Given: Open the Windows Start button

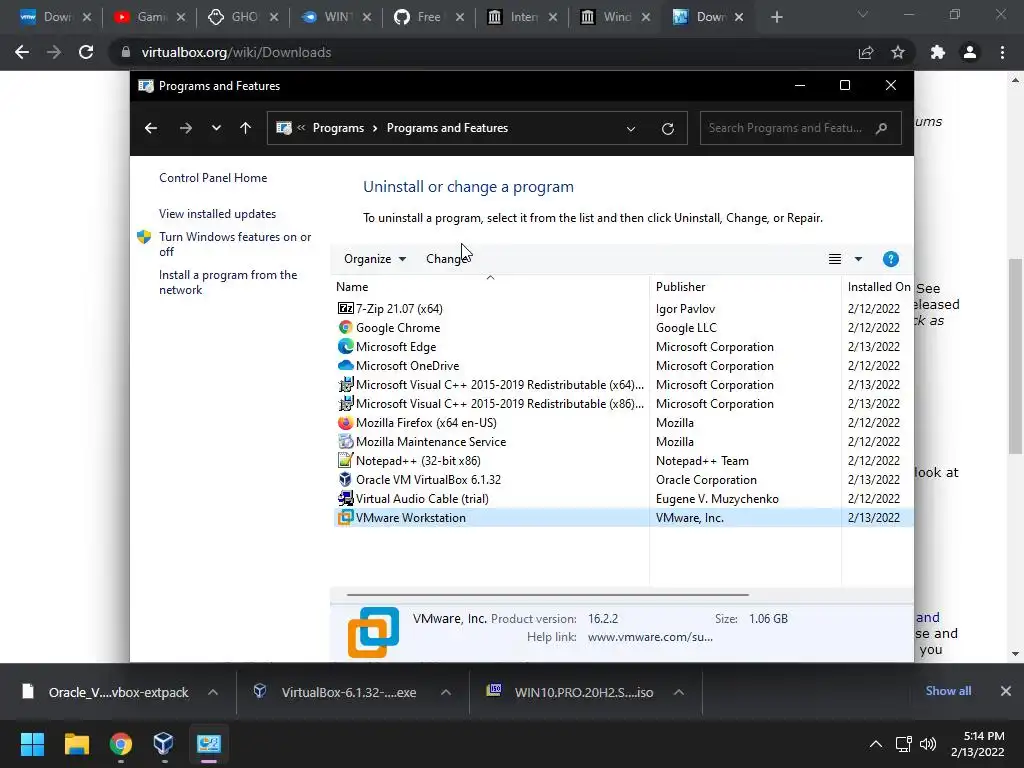Looking at the screenshot, I should click(32, 744).
